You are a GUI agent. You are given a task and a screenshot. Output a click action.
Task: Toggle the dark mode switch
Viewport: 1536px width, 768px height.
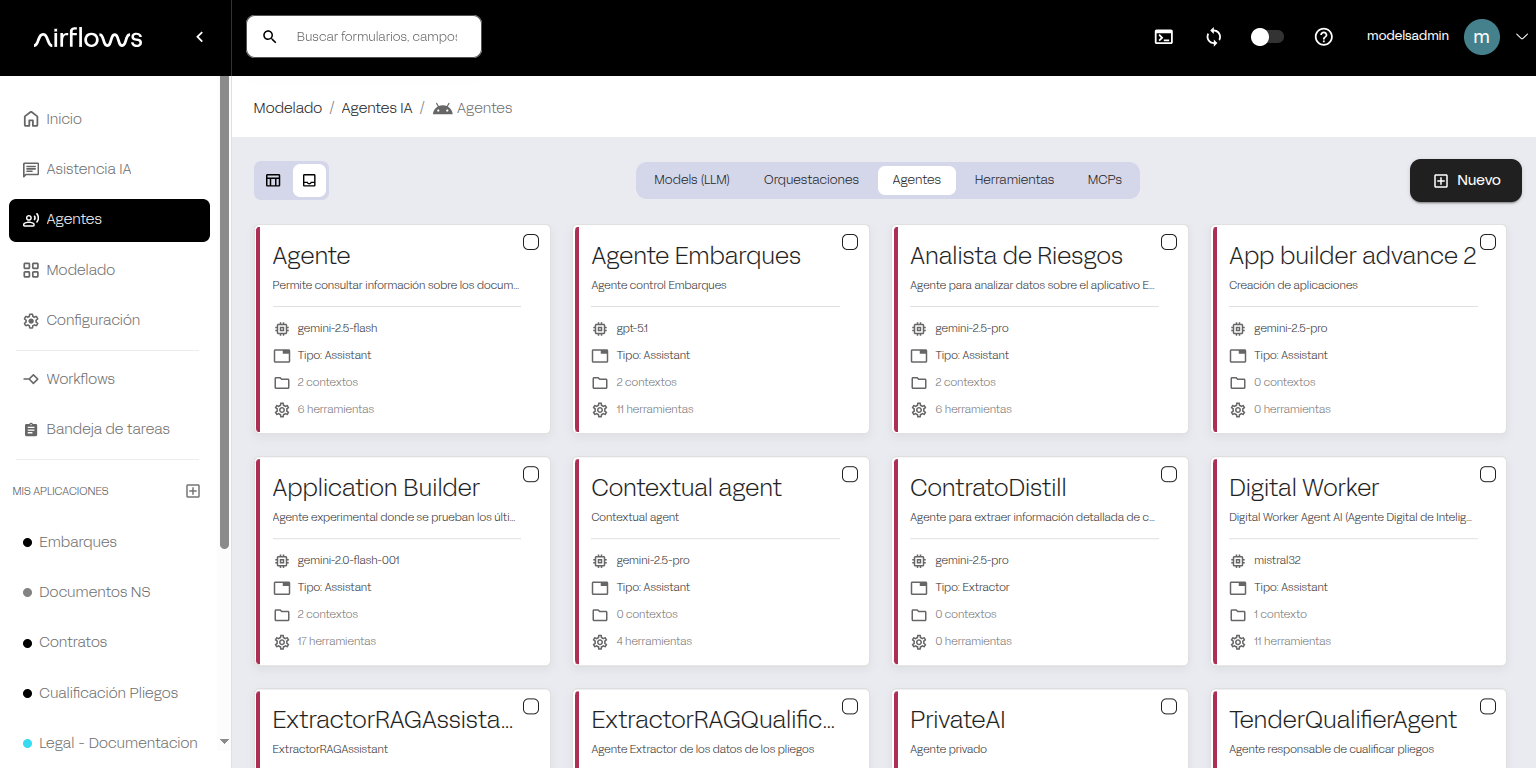pyautogui.click(x=1267, y=35)
